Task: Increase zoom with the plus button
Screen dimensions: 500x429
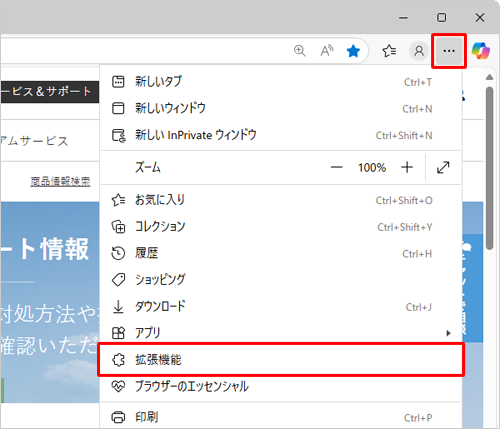Action: [407, 167]
